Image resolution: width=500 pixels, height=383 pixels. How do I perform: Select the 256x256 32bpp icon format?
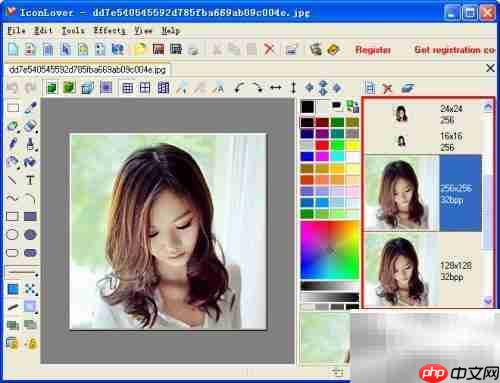click(x=423, y=193)
